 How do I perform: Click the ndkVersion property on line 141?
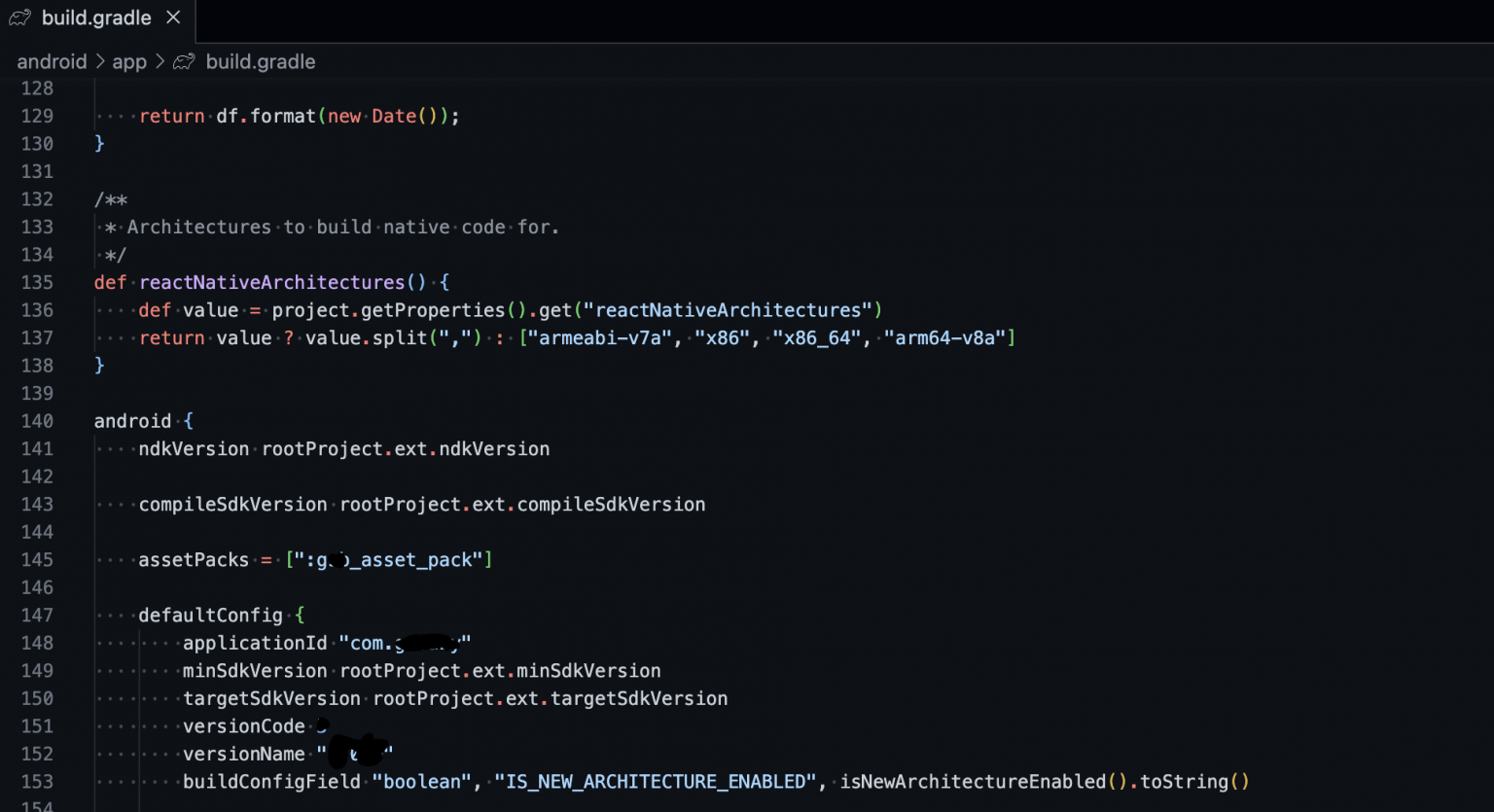point(194,448)
